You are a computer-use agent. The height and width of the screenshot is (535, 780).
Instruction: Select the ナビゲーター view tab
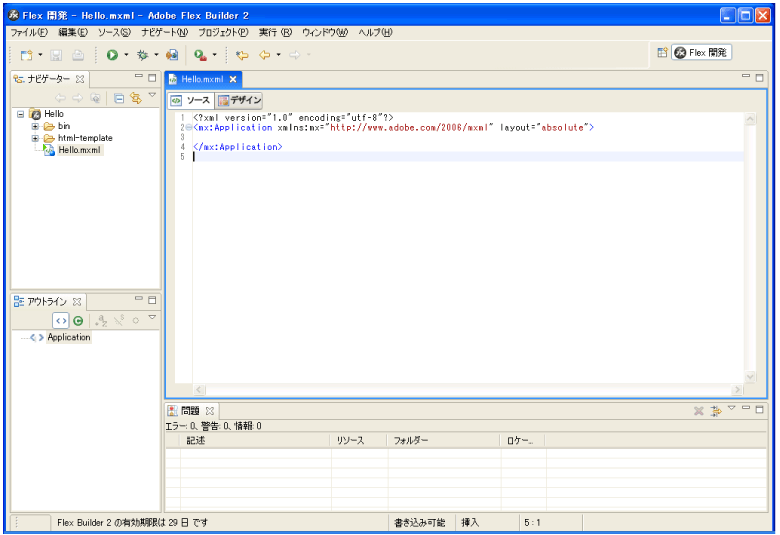pyautogui.click(x=48, y=79)
